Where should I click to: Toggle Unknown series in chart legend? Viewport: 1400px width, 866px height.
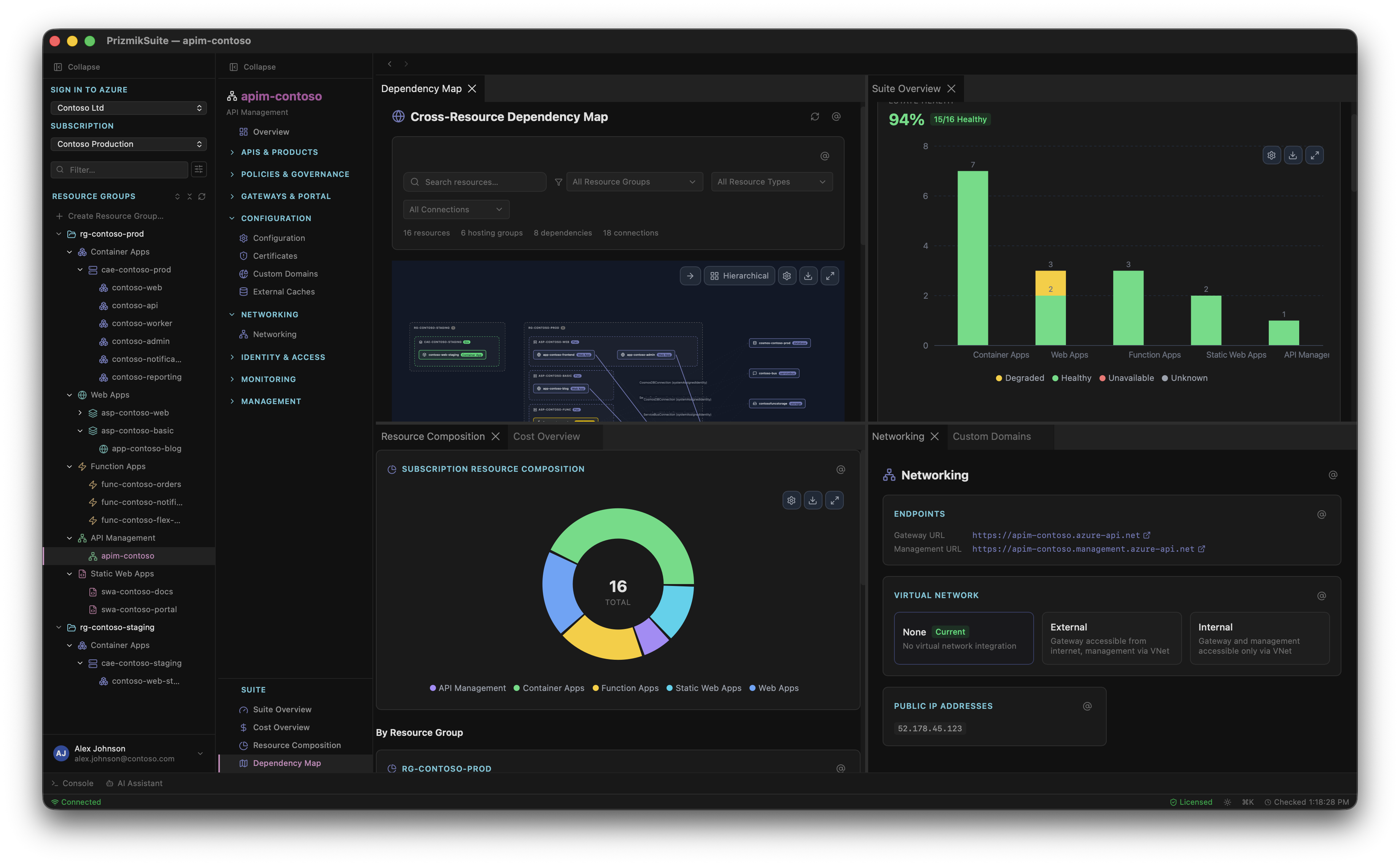(x=1184, y=378)
